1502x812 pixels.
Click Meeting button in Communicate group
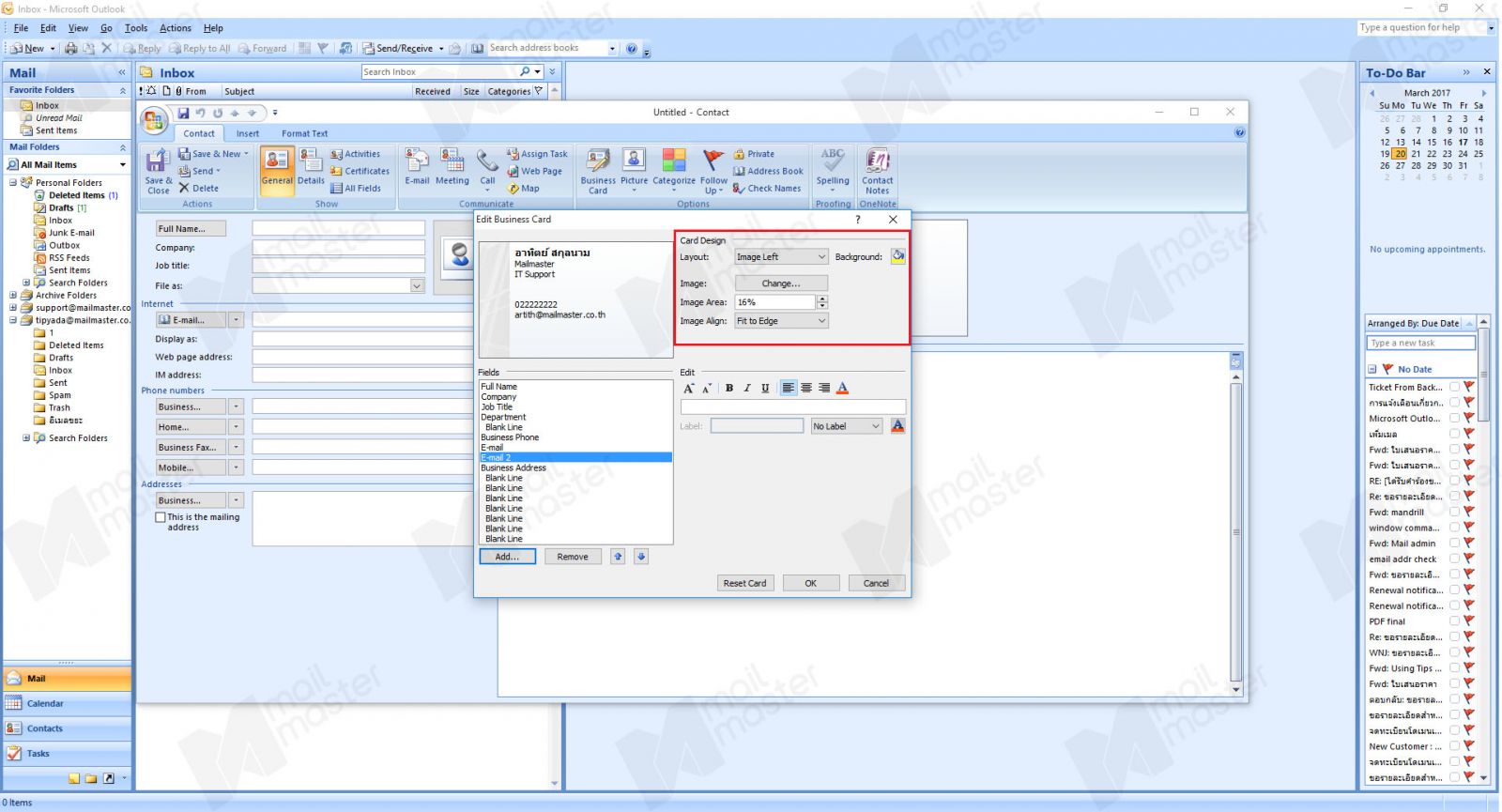pyautogui.click(x=452, y=169)
